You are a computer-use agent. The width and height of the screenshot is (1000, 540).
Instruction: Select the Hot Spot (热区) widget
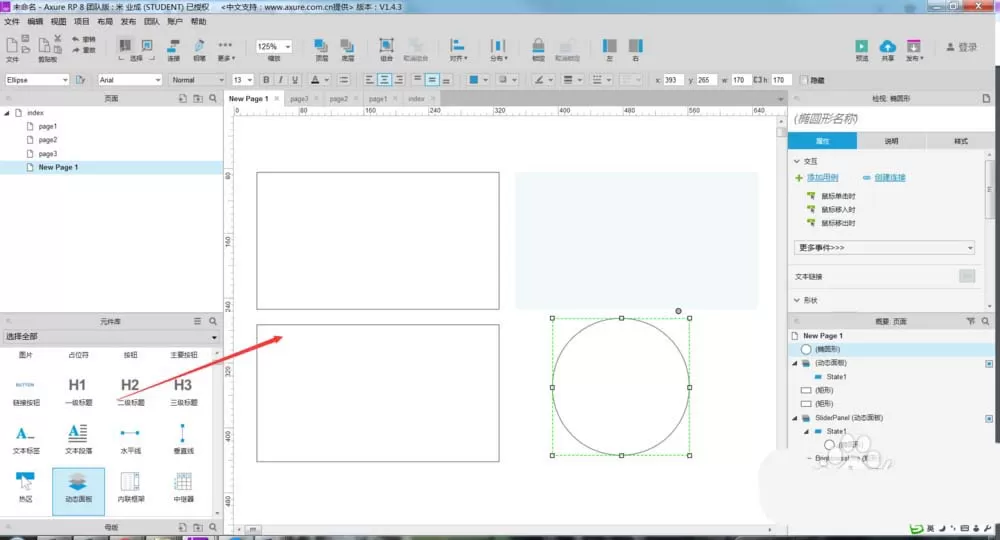[25, 480]
